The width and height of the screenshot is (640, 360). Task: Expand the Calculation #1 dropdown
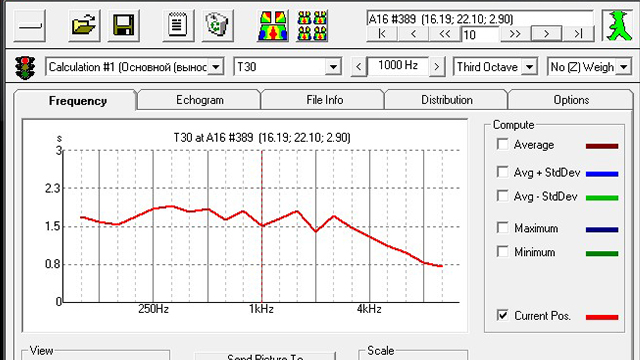pyautogui.click(x=216, y=67)
